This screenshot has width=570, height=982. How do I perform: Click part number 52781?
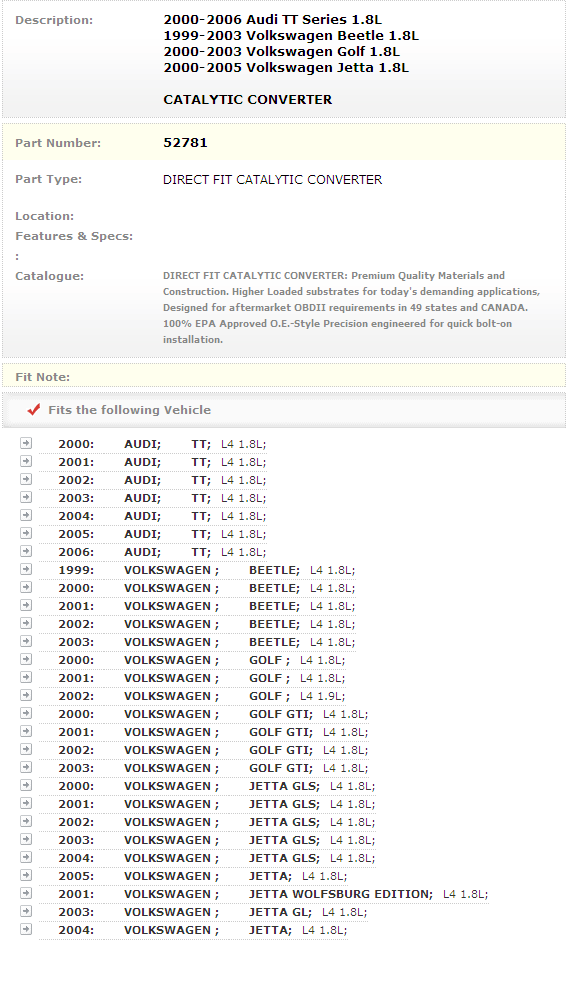[185, 142]
